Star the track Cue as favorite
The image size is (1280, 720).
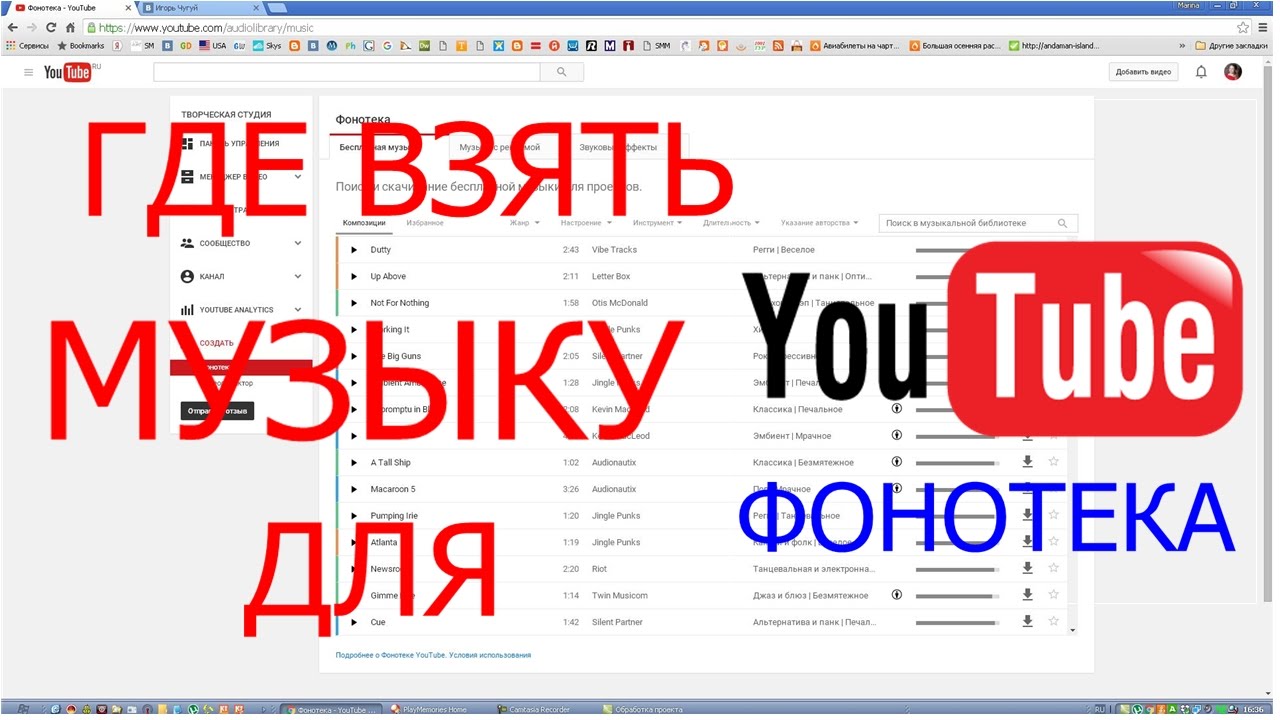click(1053, 621)
